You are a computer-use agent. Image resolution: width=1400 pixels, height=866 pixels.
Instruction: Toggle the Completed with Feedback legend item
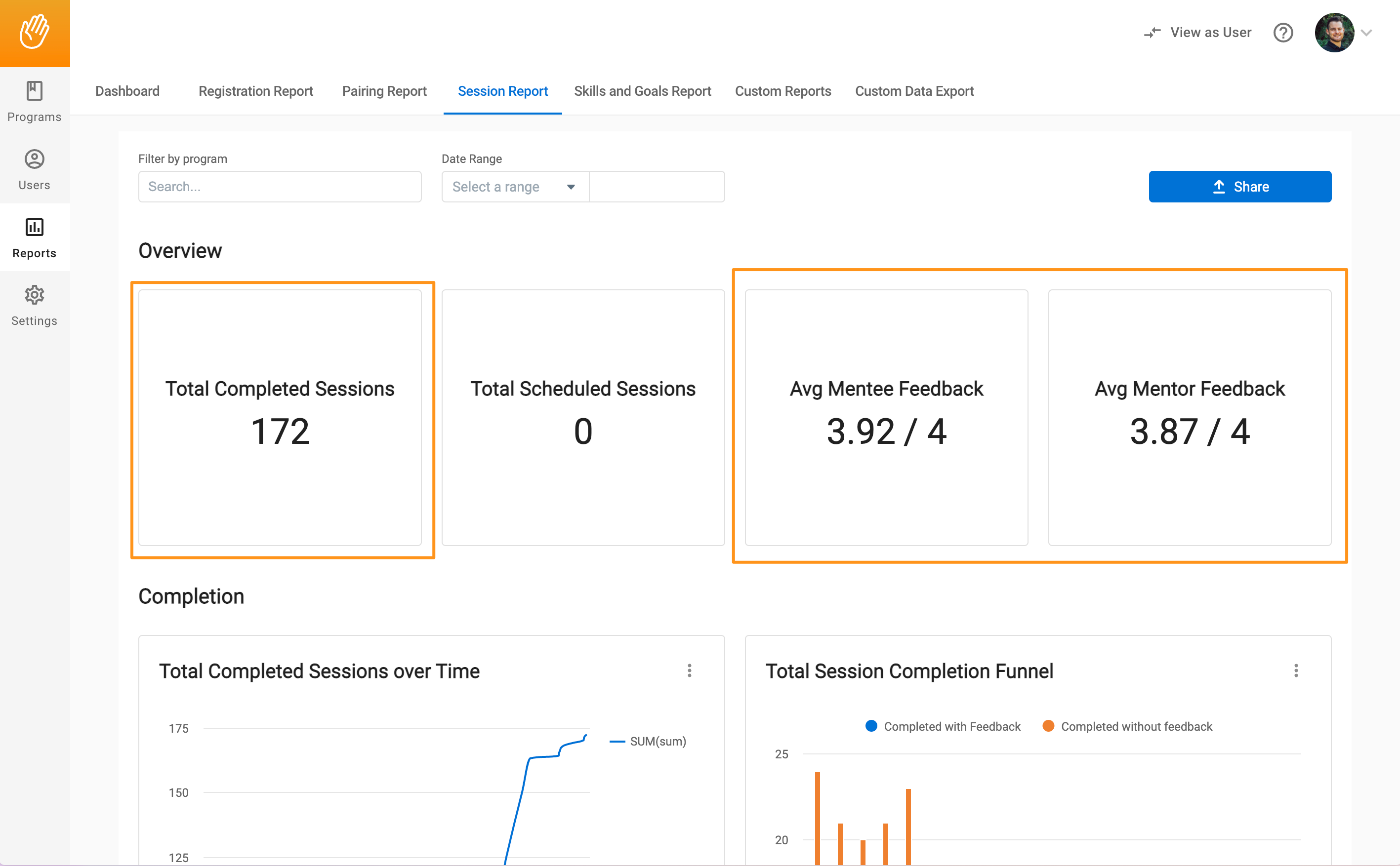point(943,726)
